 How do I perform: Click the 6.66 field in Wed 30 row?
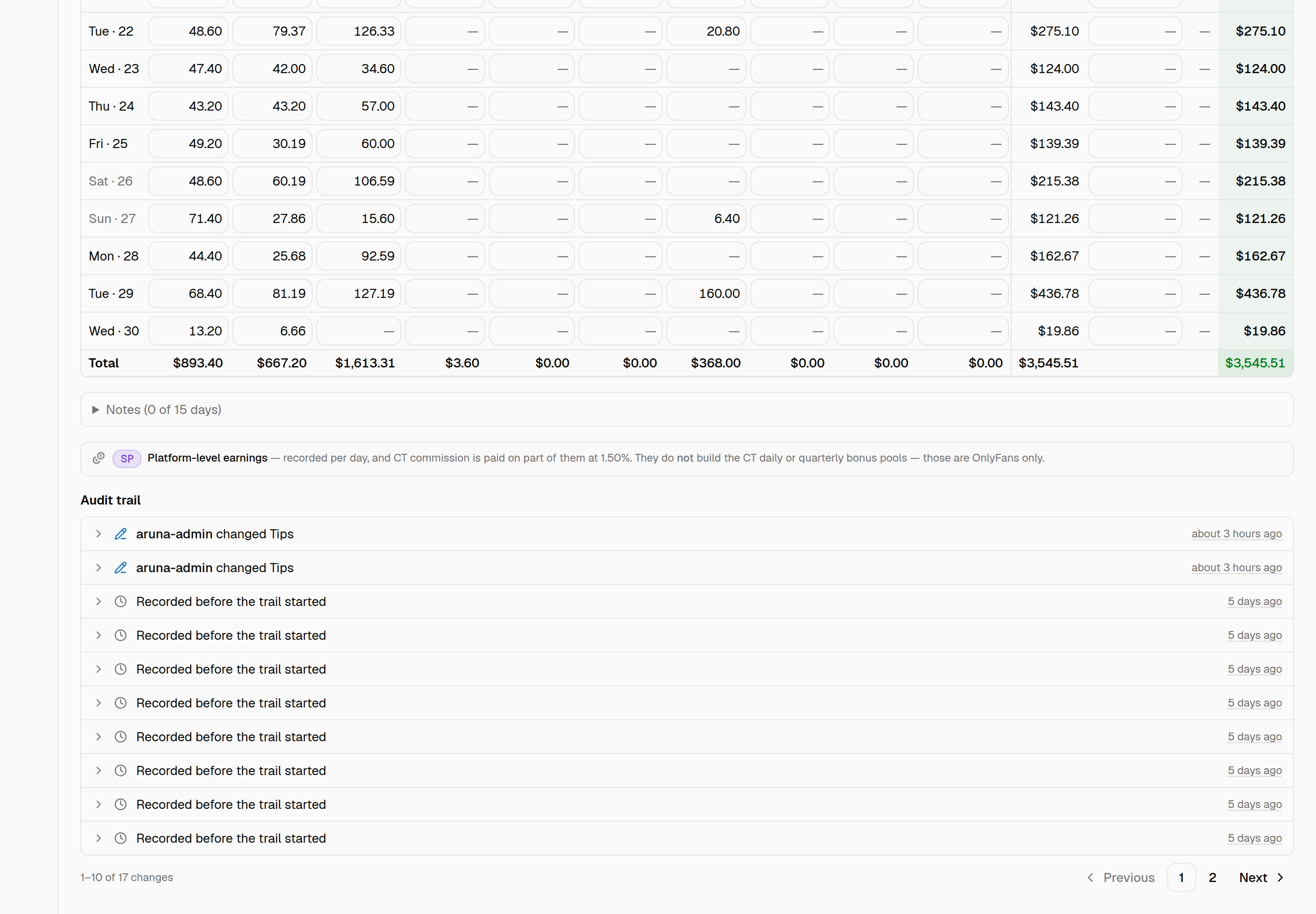pyautogui.click(x=272, y=331)
